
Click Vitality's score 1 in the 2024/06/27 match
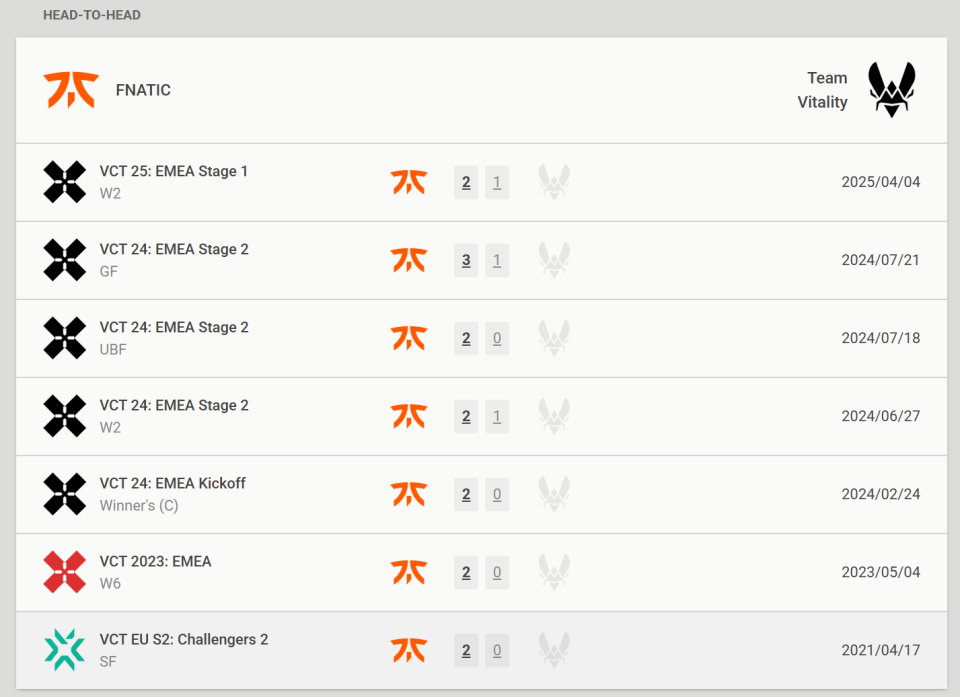tap(497, 416)
